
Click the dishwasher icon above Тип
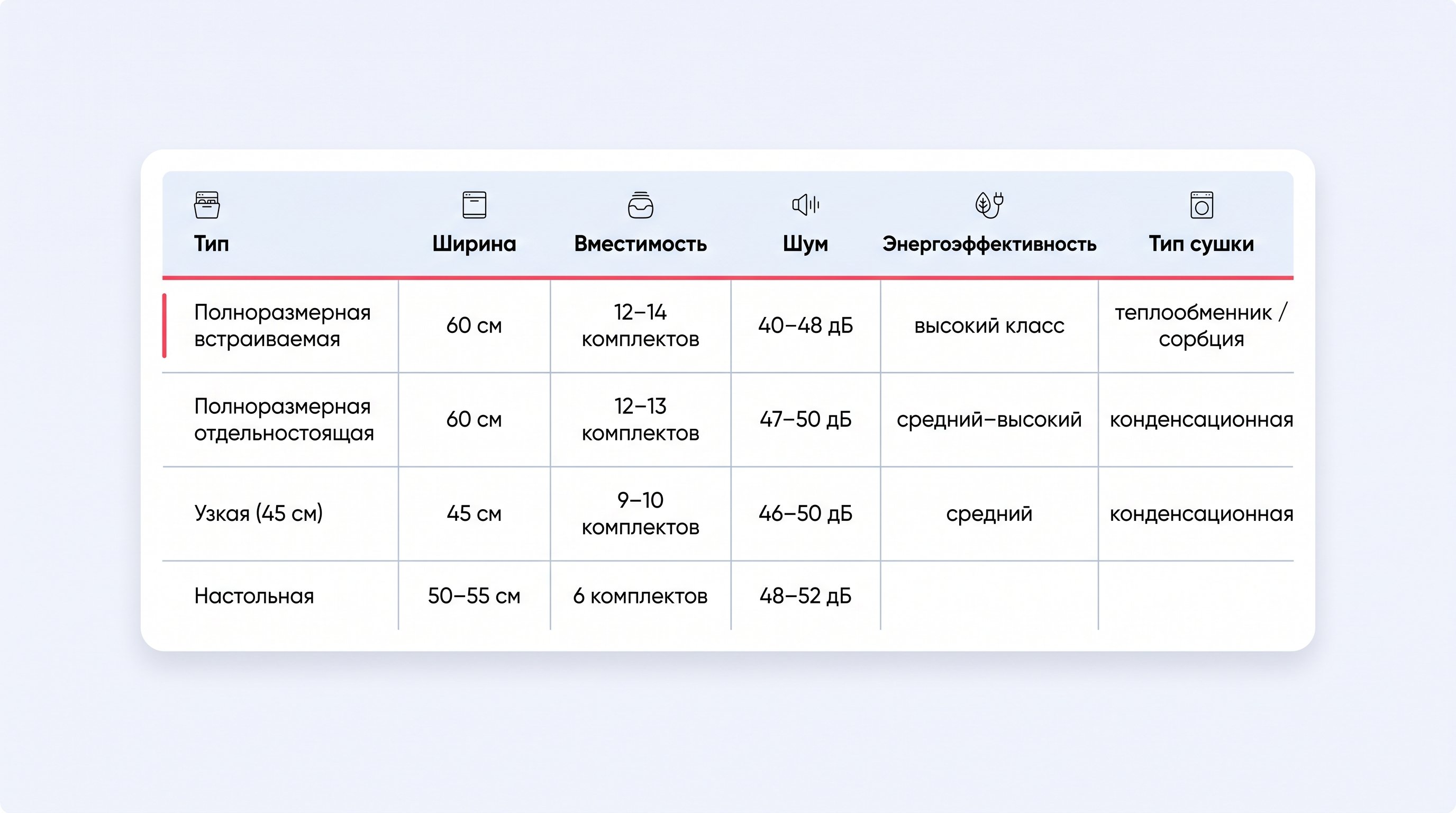207,205
